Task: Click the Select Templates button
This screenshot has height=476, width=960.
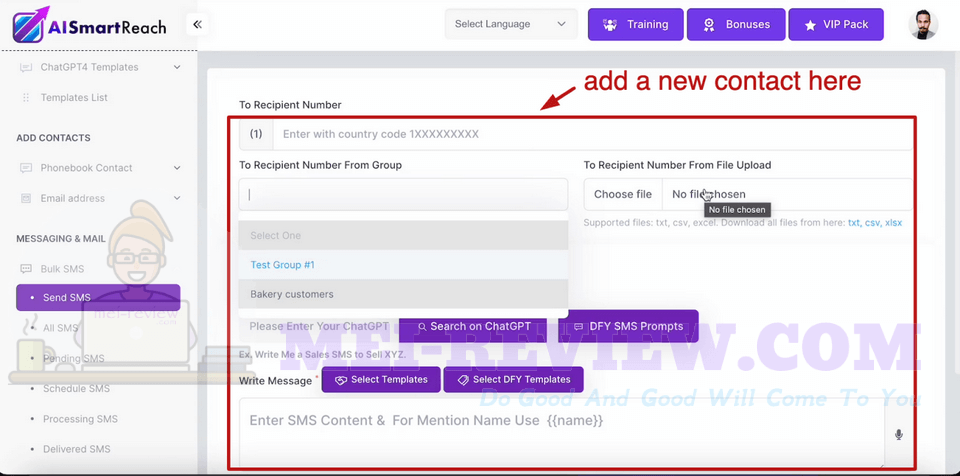Action: pyautogui.click(x=381, y=380)
